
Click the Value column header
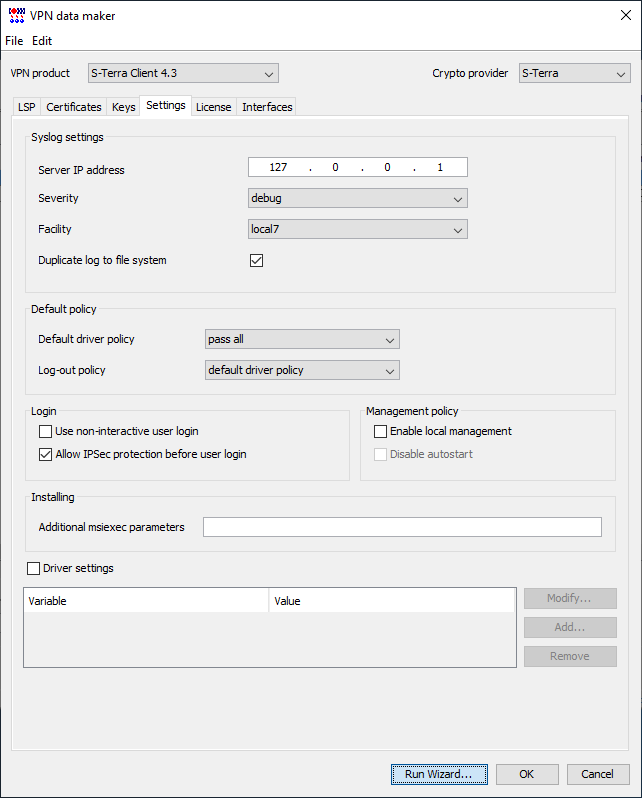click(392, 601)
